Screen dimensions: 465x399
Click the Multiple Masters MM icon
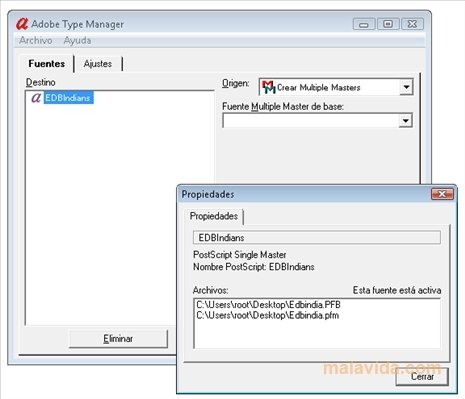coord(268,87)
